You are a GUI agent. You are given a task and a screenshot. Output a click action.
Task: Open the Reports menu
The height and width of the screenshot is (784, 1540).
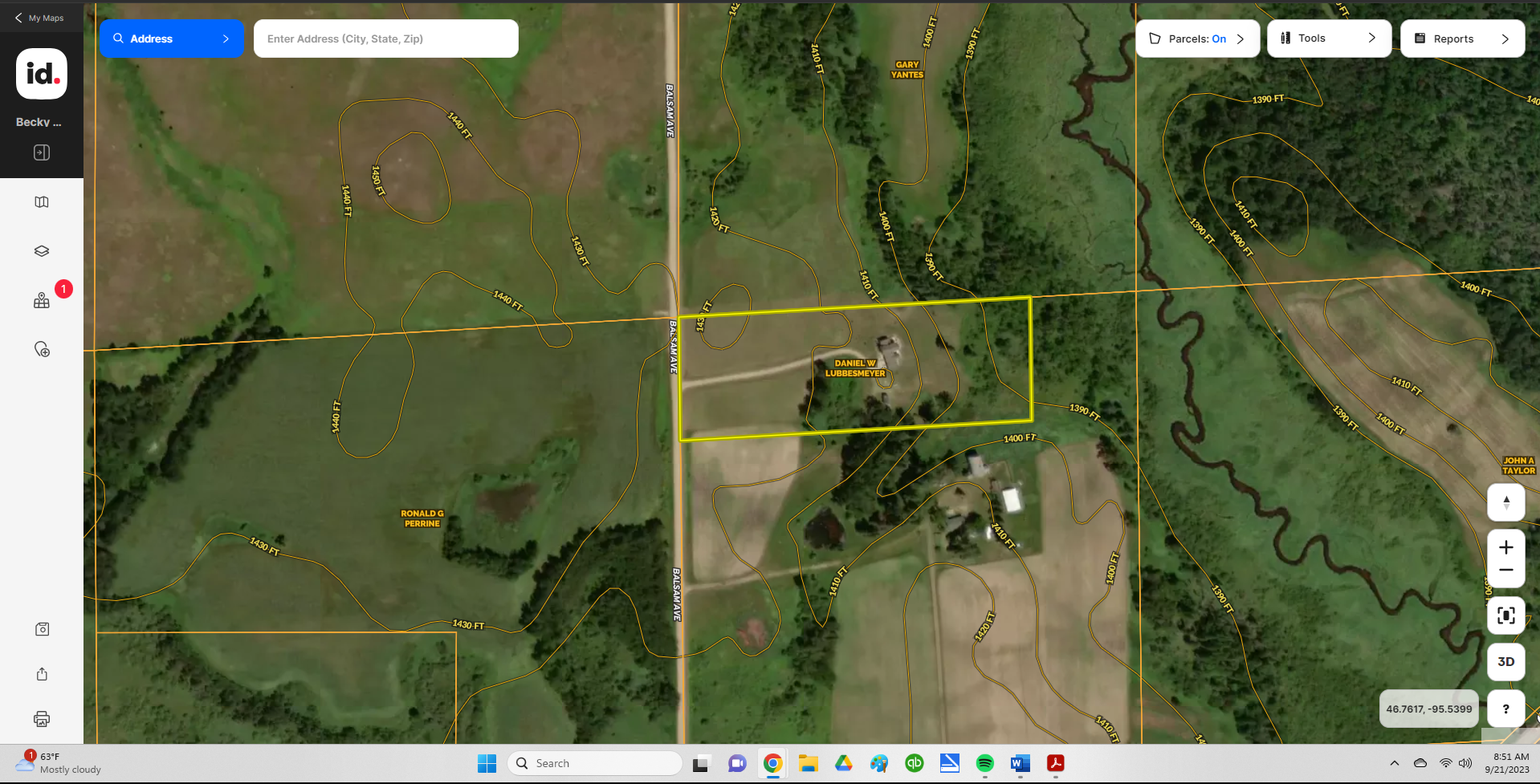point(1461,39)
